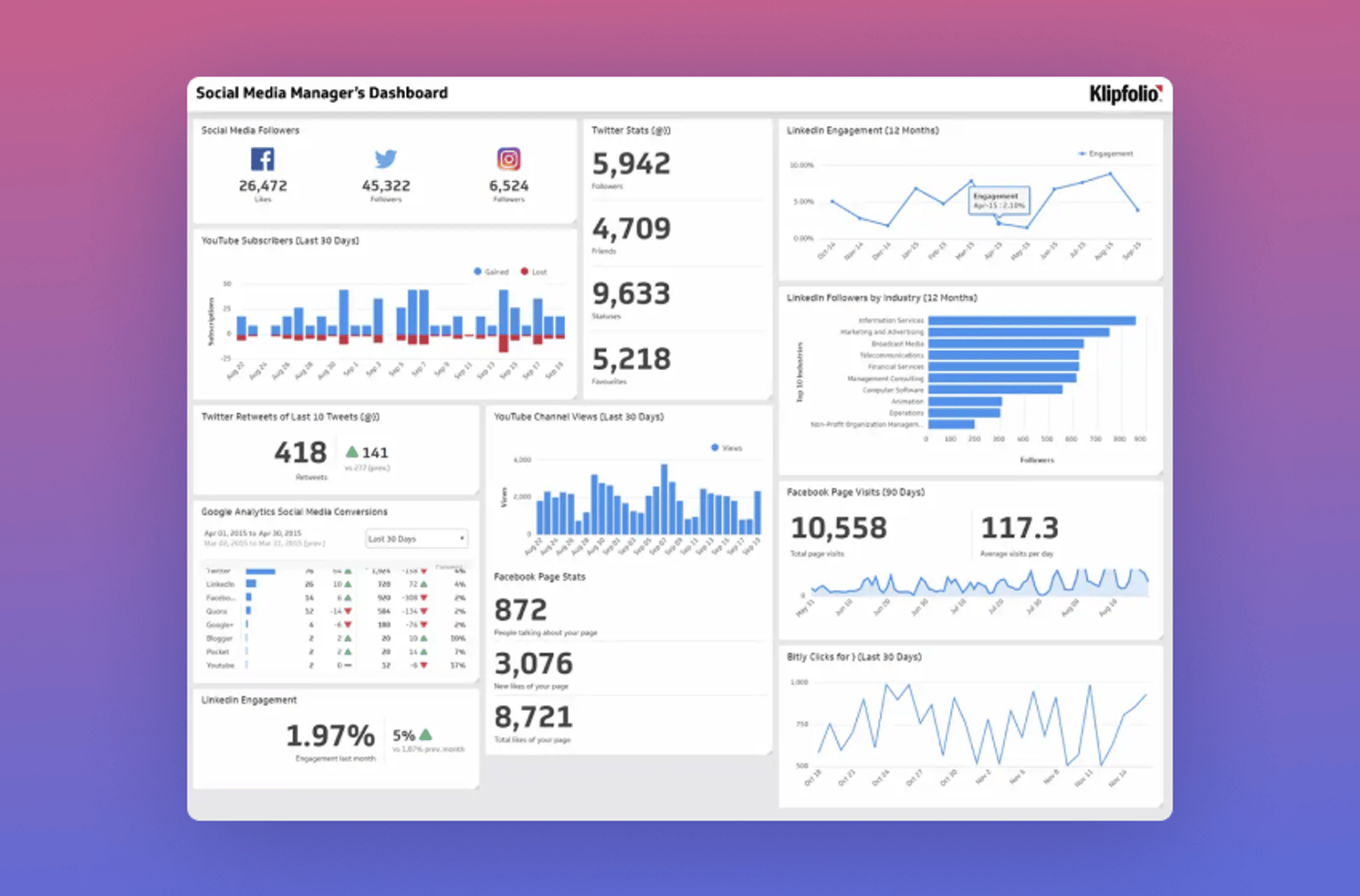Open the Last 30 Days dropdown
The image size is (1360, 896).
[x=416, y=538]
